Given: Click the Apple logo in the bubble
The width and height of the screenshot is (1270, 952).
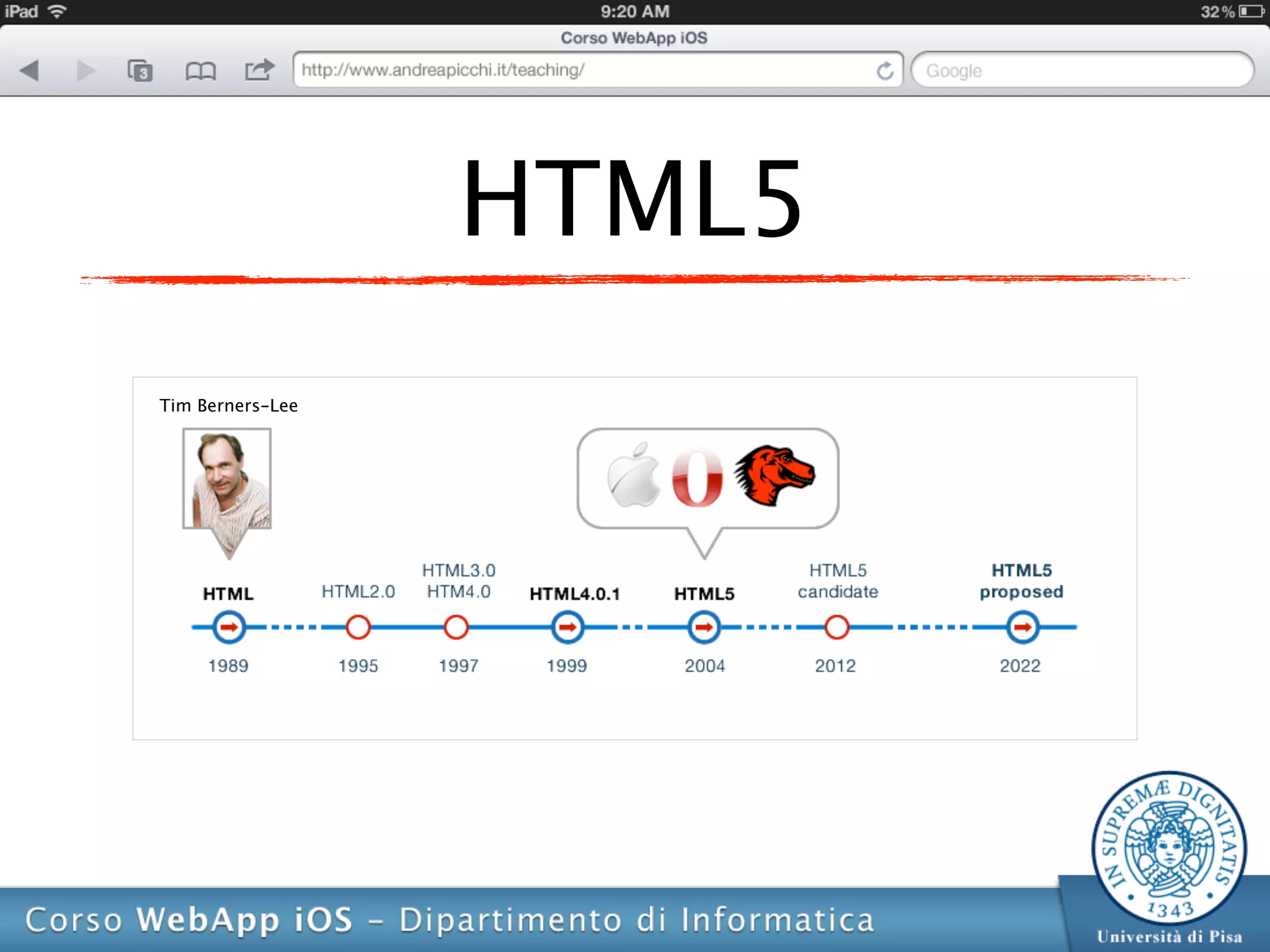Looking at the screenshot, I should pos(633,475).
